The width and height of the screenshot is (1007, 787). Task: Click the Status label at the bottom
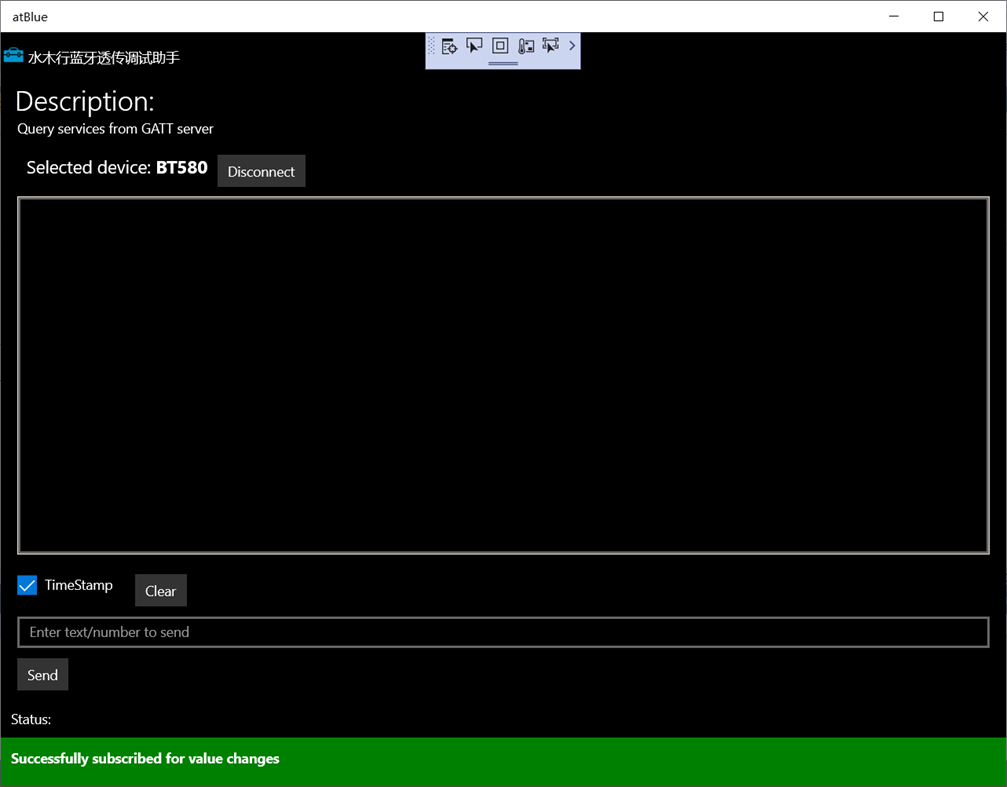[x=29, y=719]
